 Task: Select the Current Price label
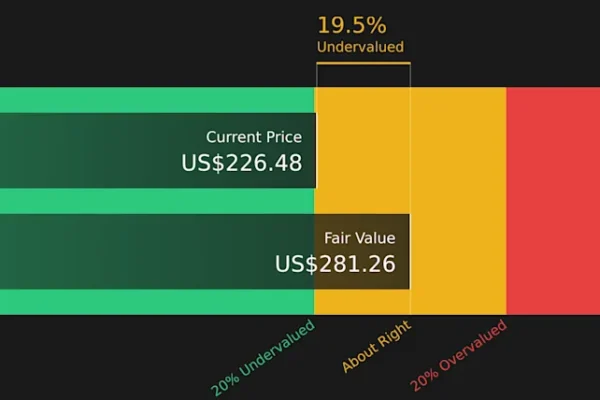point(254,137)
